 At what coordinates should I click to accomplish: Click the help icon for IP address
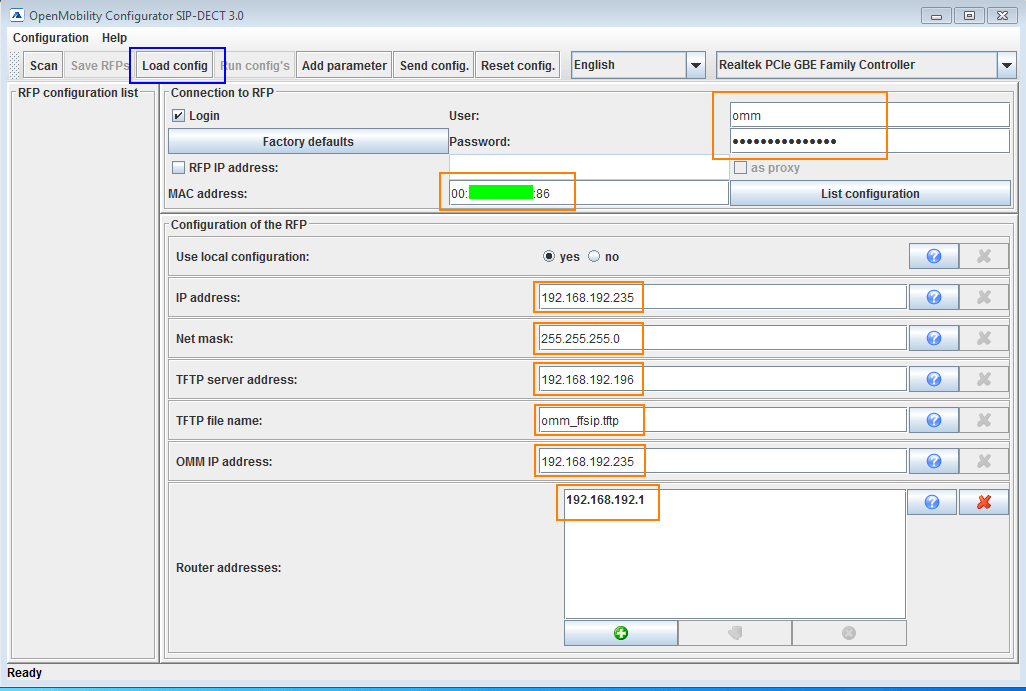click(933, 297)
